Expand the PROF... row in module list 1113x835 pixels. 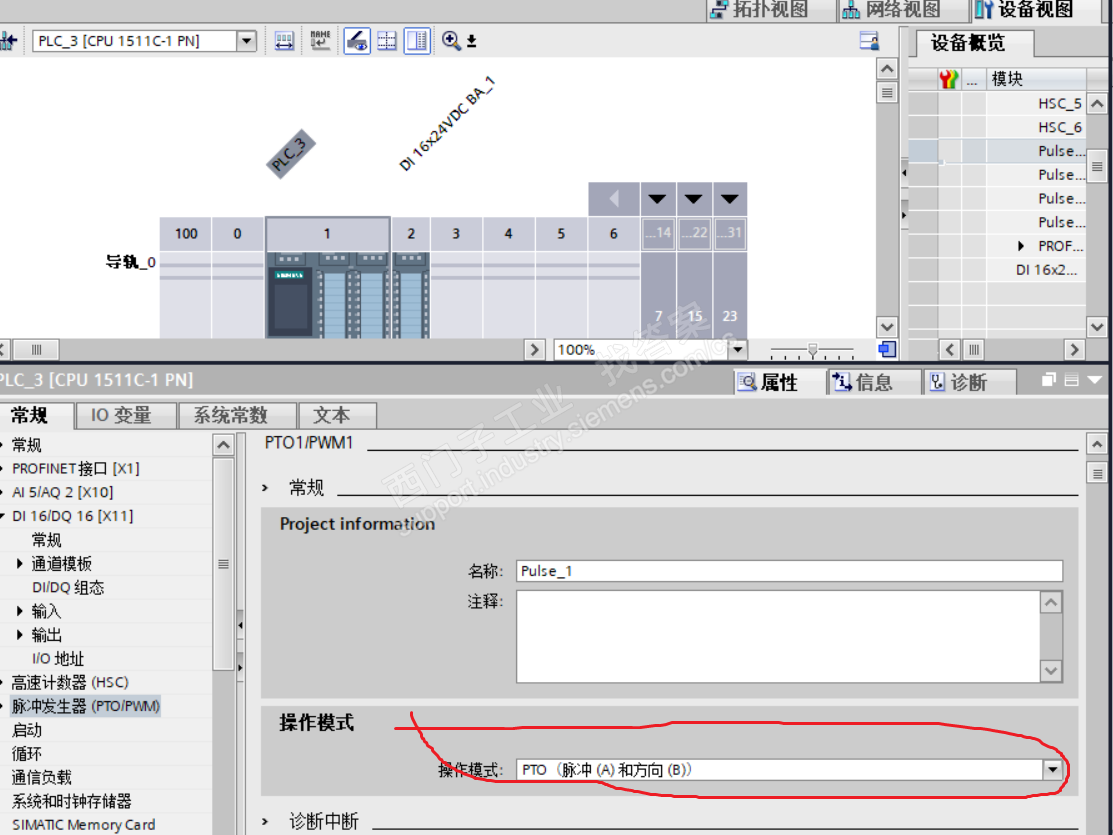point(1021,246)
